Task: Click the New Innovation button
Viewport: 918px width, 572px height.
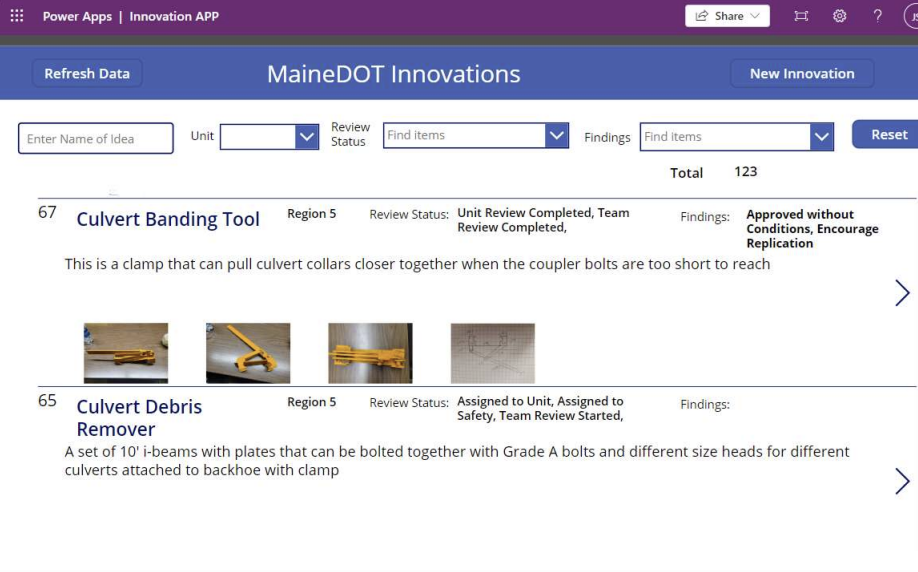Action: coord(802,73)
